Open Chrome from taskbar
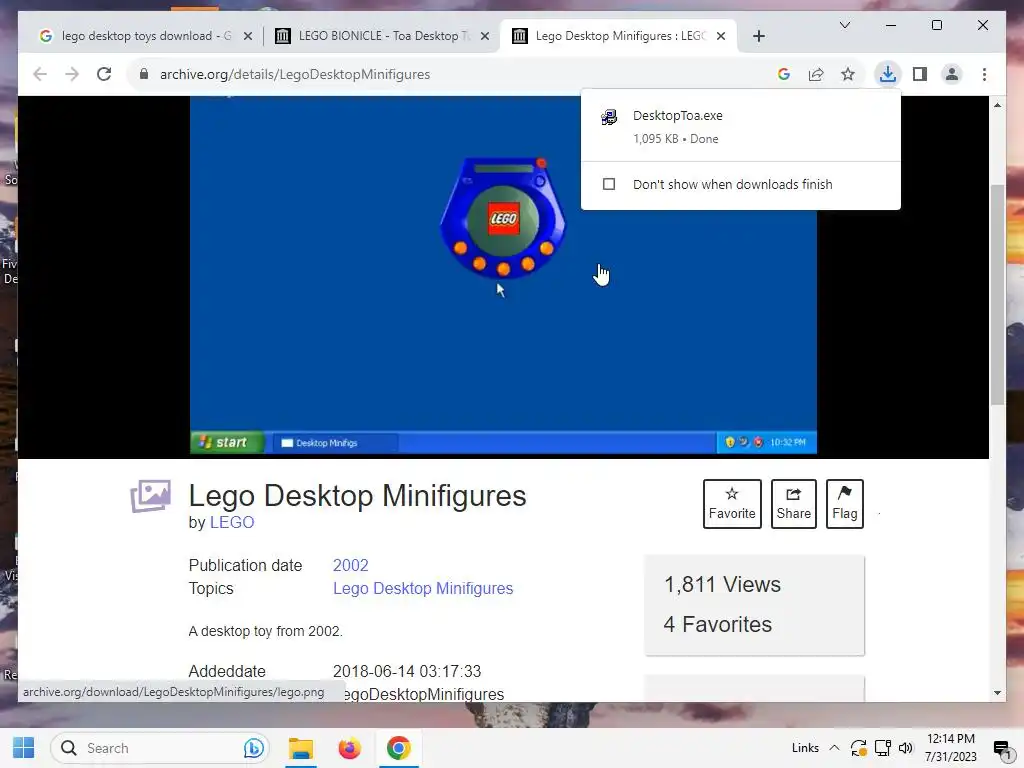 (x=398, y=748)
